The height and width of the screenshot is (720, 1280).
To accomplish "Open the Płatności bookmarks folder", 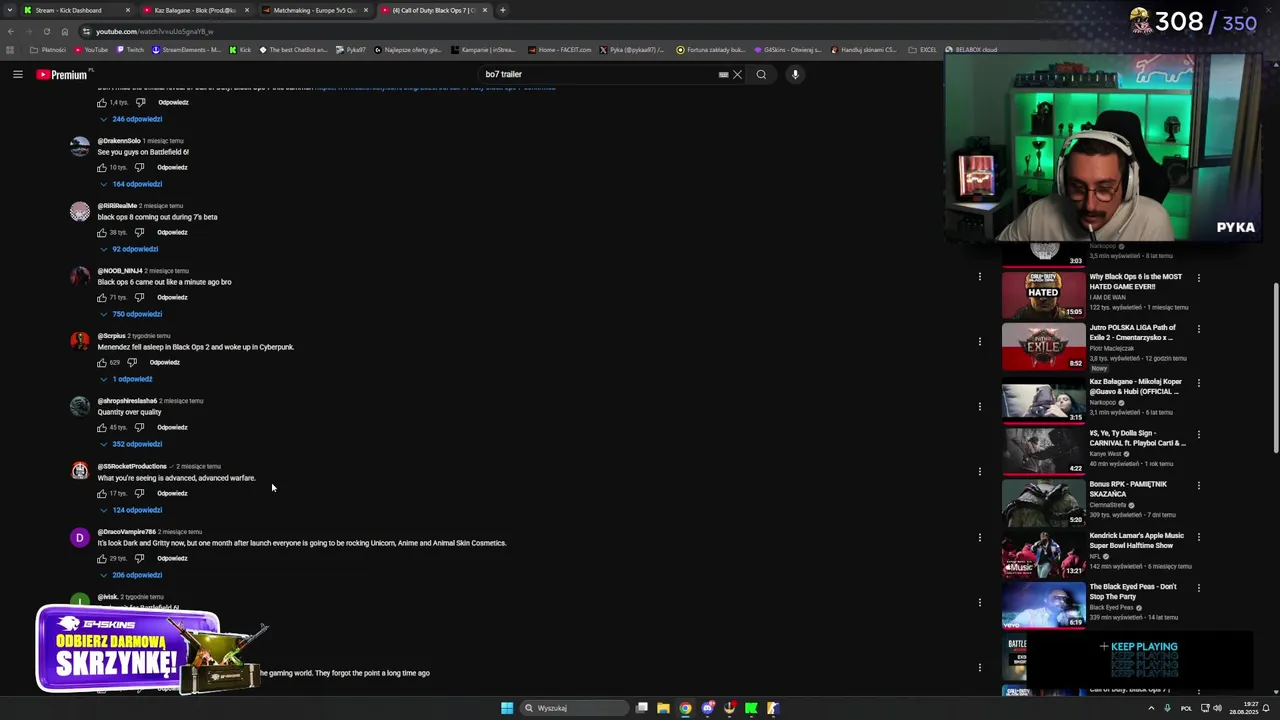I will point(48,49).
